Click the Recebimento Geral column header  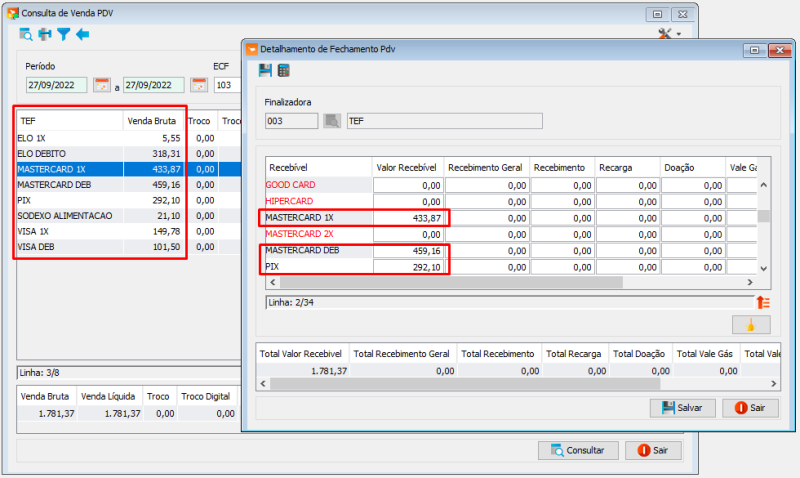coord(486,167)
